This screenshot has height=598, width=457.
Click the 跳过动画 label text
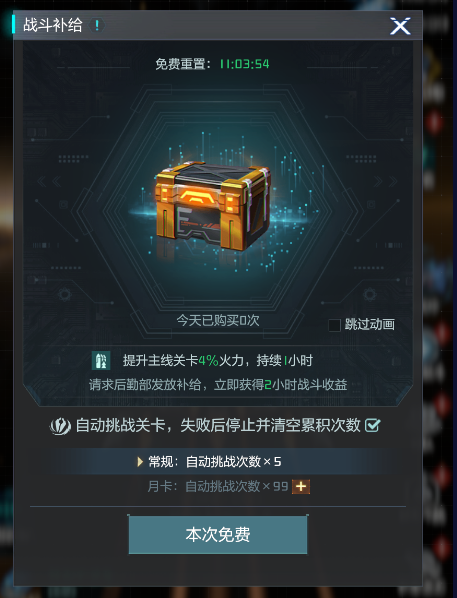click(x=370, y=325)
